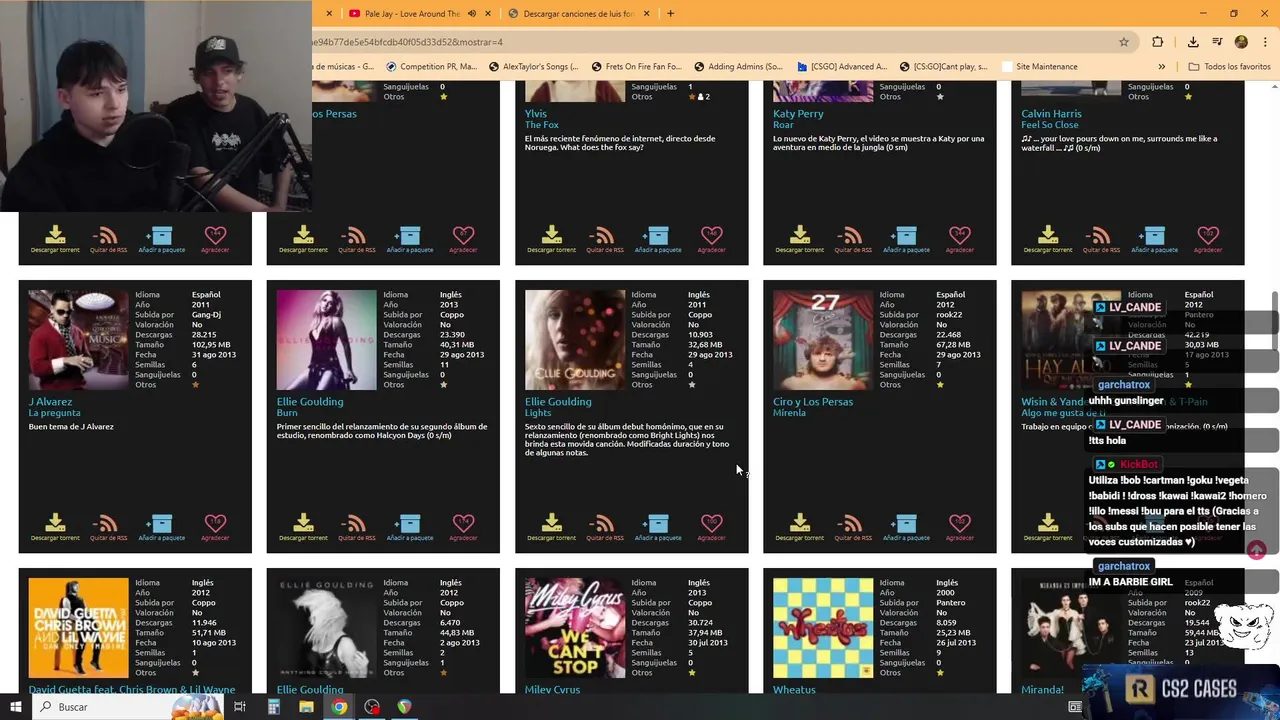Download torrent for Ciro y Los Persas

(x=799, y=527)
